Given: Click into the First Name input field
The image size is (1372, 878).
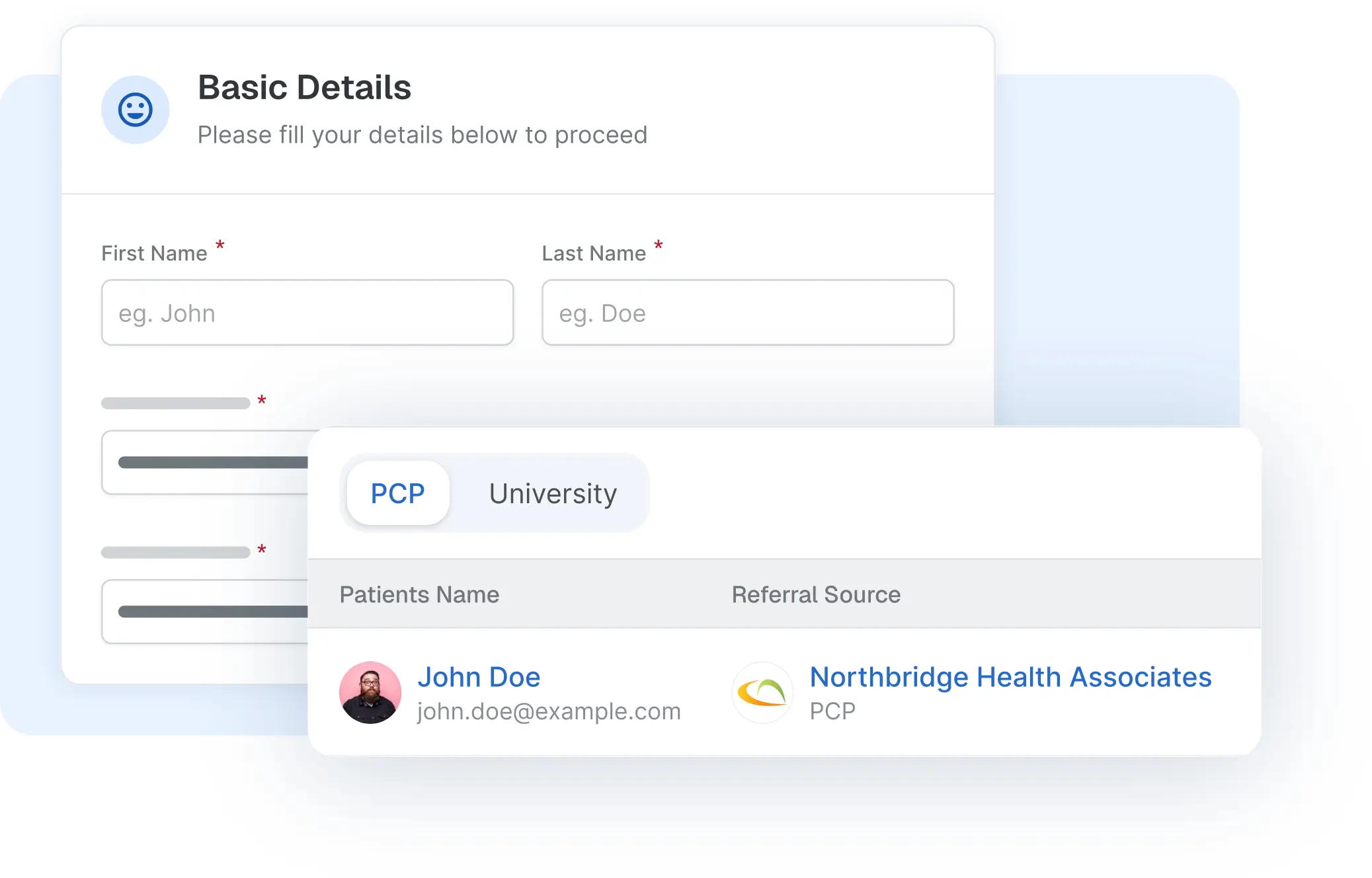Looking at the screenshot, I should pyautogui.click(x=307, y=313).
